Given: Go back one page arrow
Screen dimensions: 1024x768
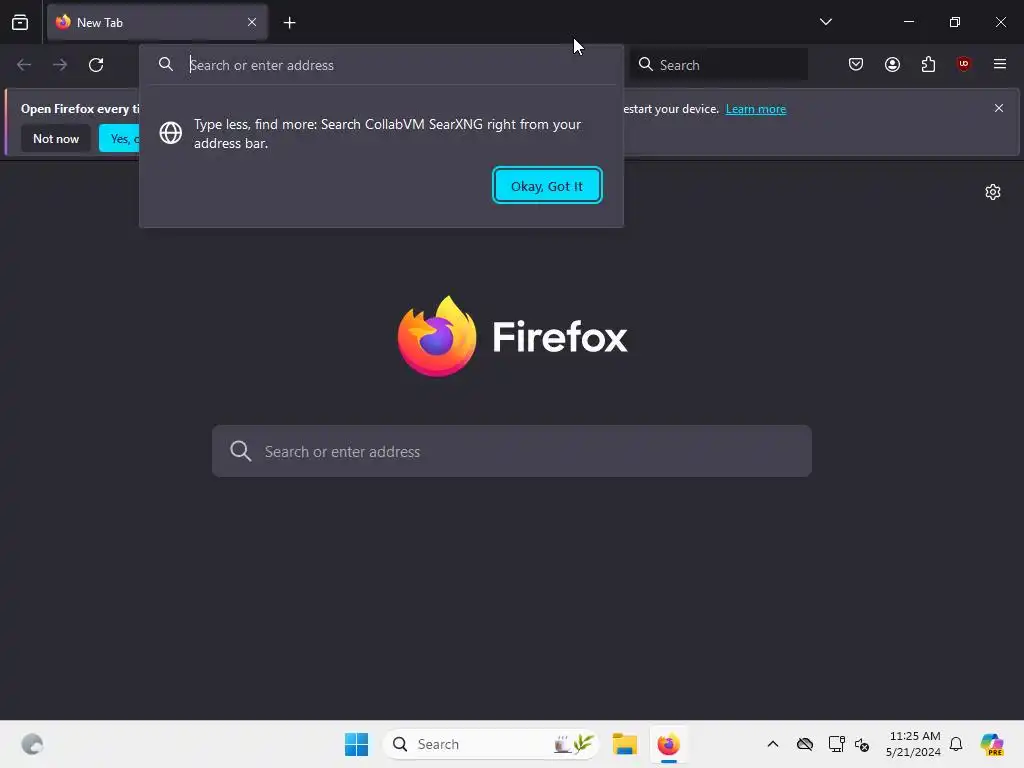Looking at the screenshot, I should point(24,65).
